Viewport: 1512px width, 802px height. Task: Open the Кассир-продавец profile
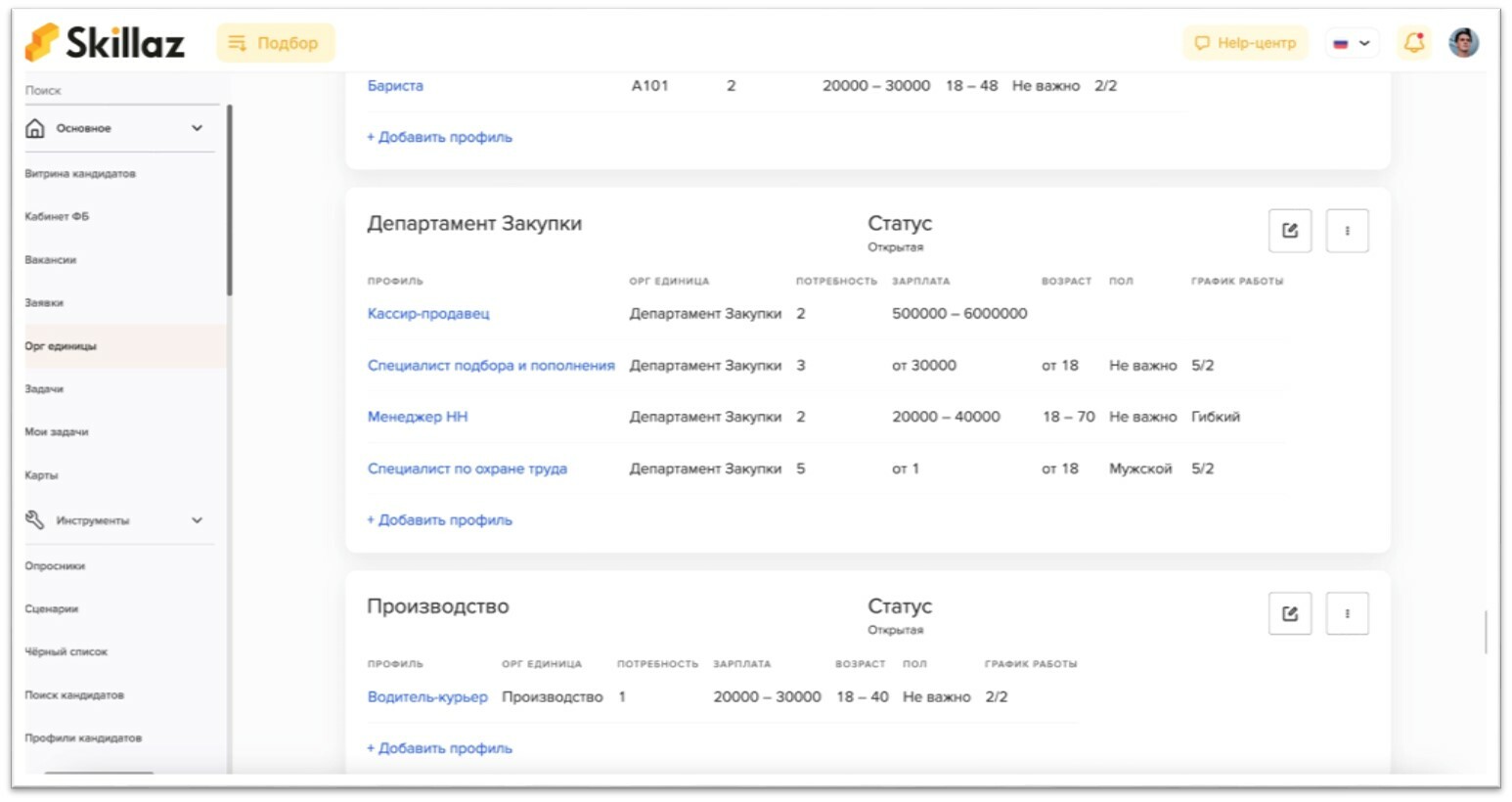(430, 313)
